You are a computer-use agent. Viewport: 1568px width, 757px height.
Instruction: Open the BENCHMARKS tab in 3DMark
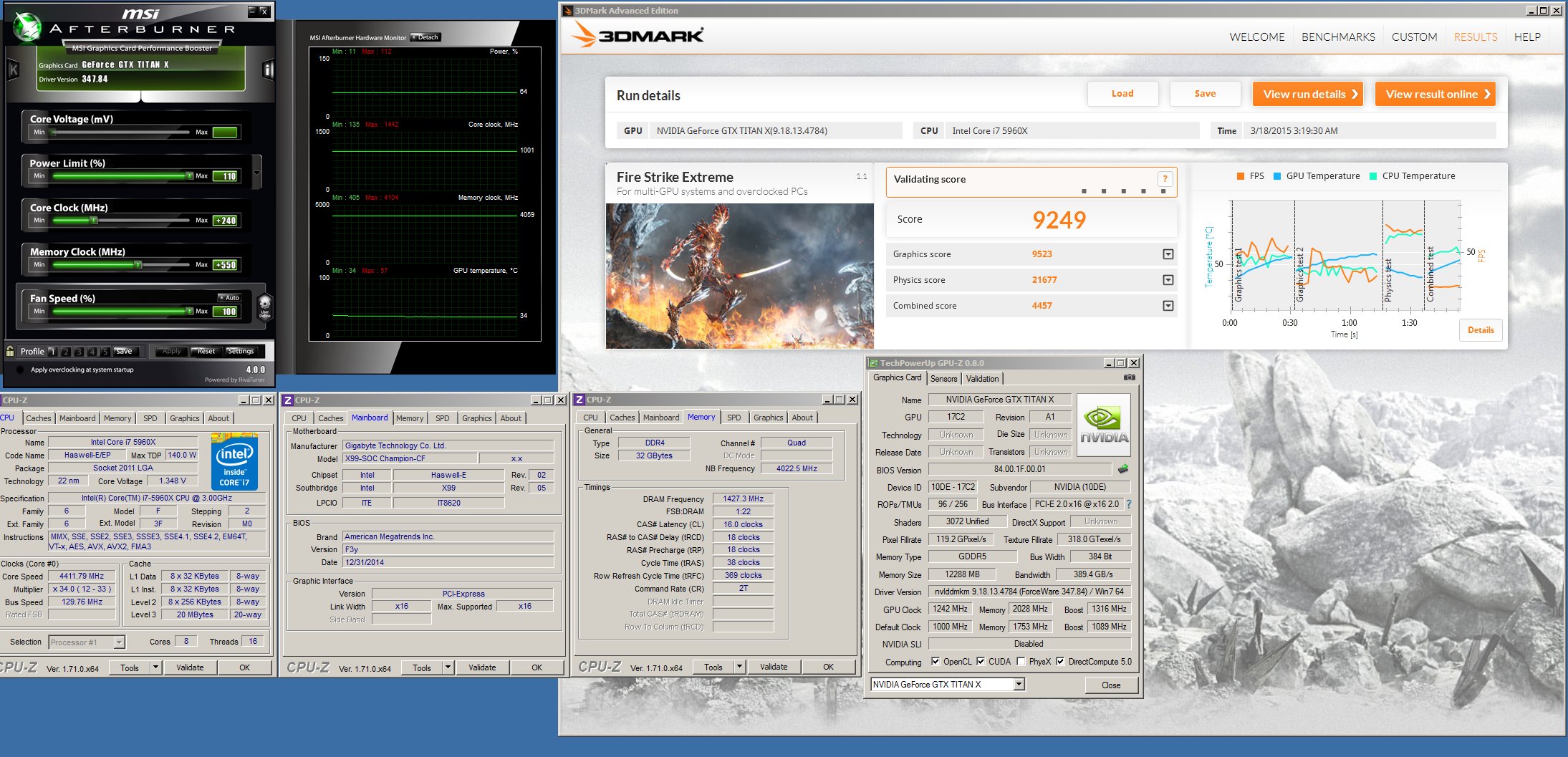[1338, 37]
